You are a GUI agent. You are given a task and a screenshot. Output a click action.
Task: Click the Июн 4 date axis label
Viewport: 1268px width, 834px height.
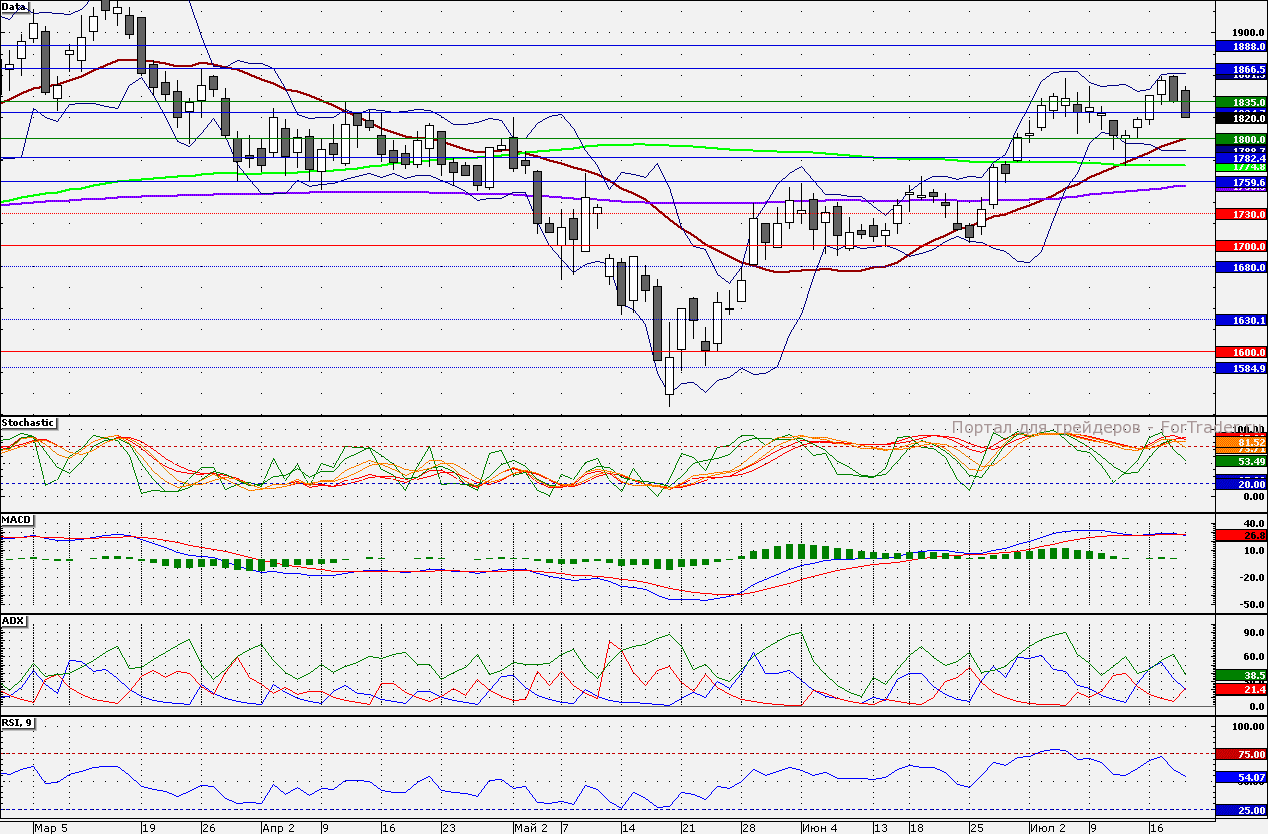coord(819,828)
